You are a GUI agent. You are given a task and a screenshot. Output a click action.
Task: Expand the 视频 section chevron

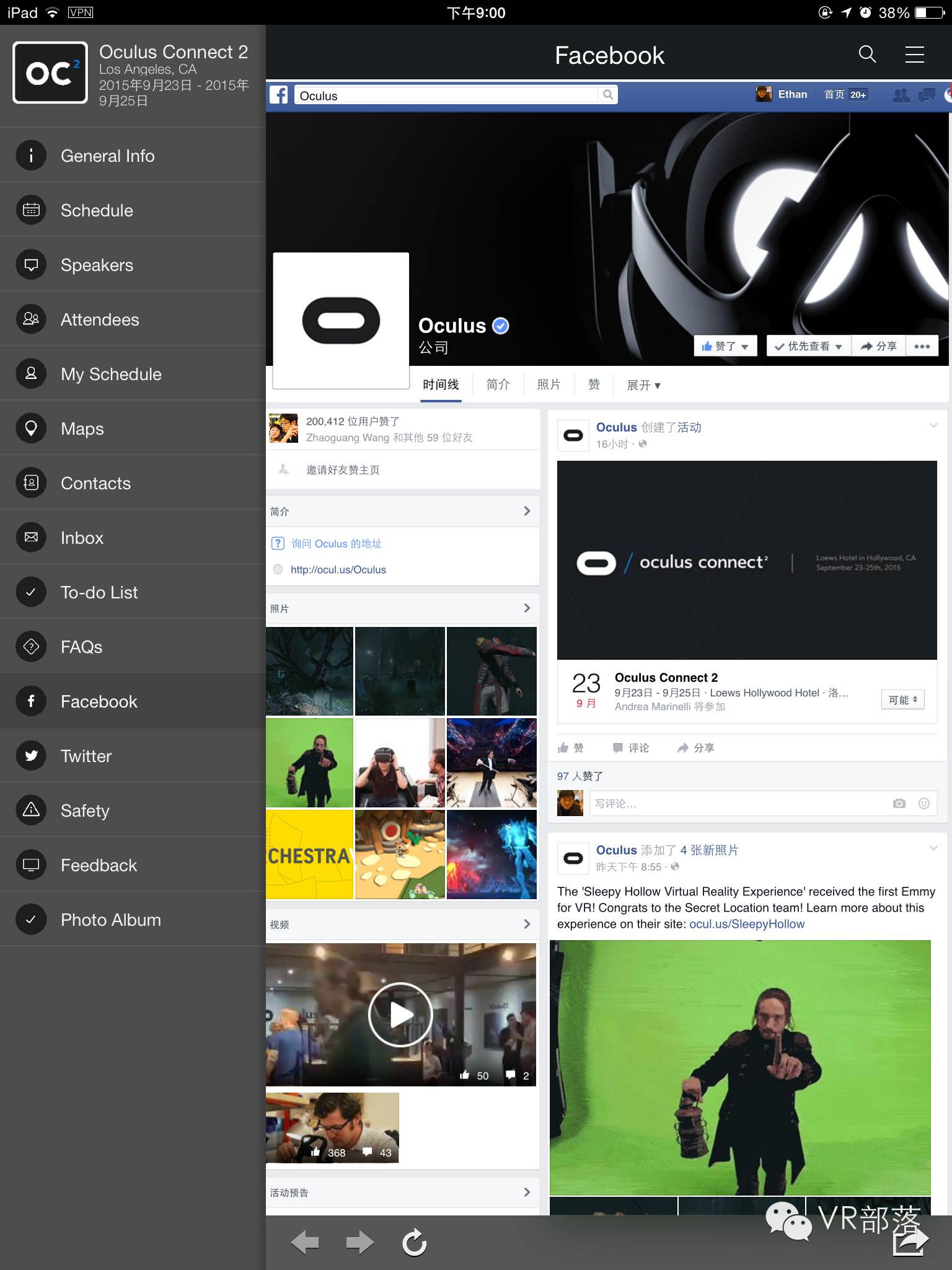527,924
